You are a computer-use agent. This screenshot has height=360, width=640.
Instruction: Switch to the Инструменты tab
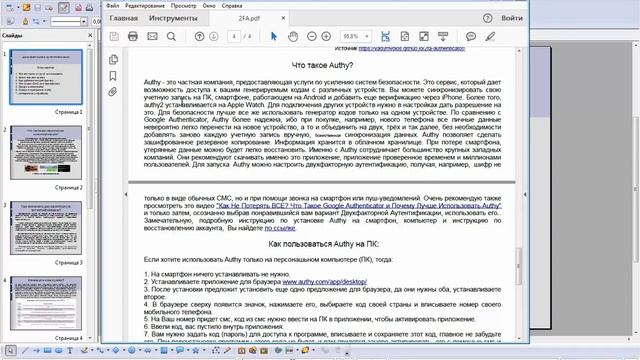(173, 18)
